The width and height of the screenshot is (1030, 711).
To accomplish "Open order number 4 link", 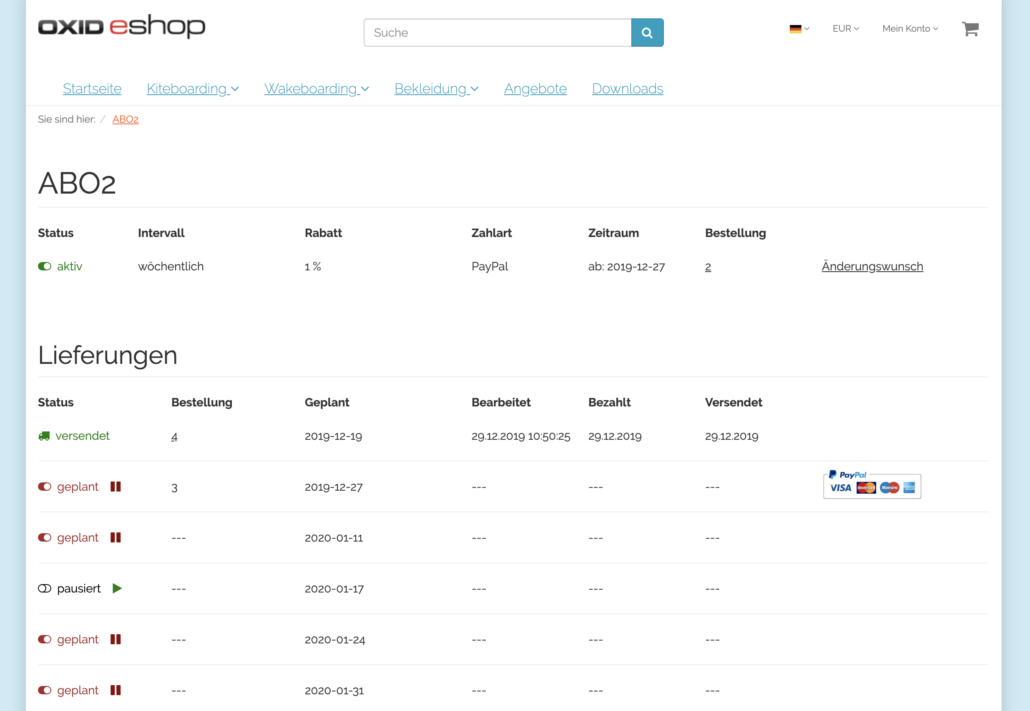I will tap(174, 437).
